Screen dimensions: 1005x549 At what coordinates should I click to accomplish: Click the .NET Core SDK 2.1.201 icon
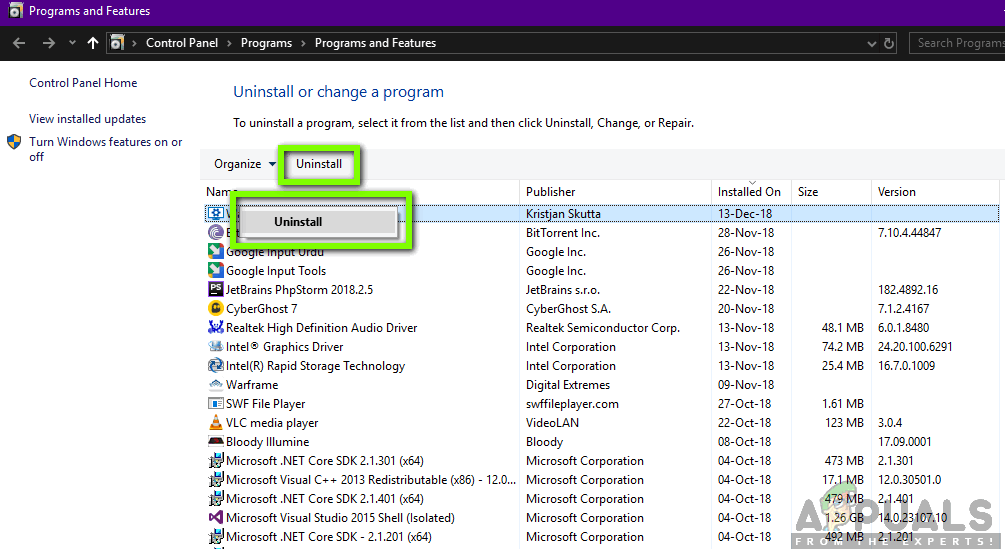[x=216, y=536]
